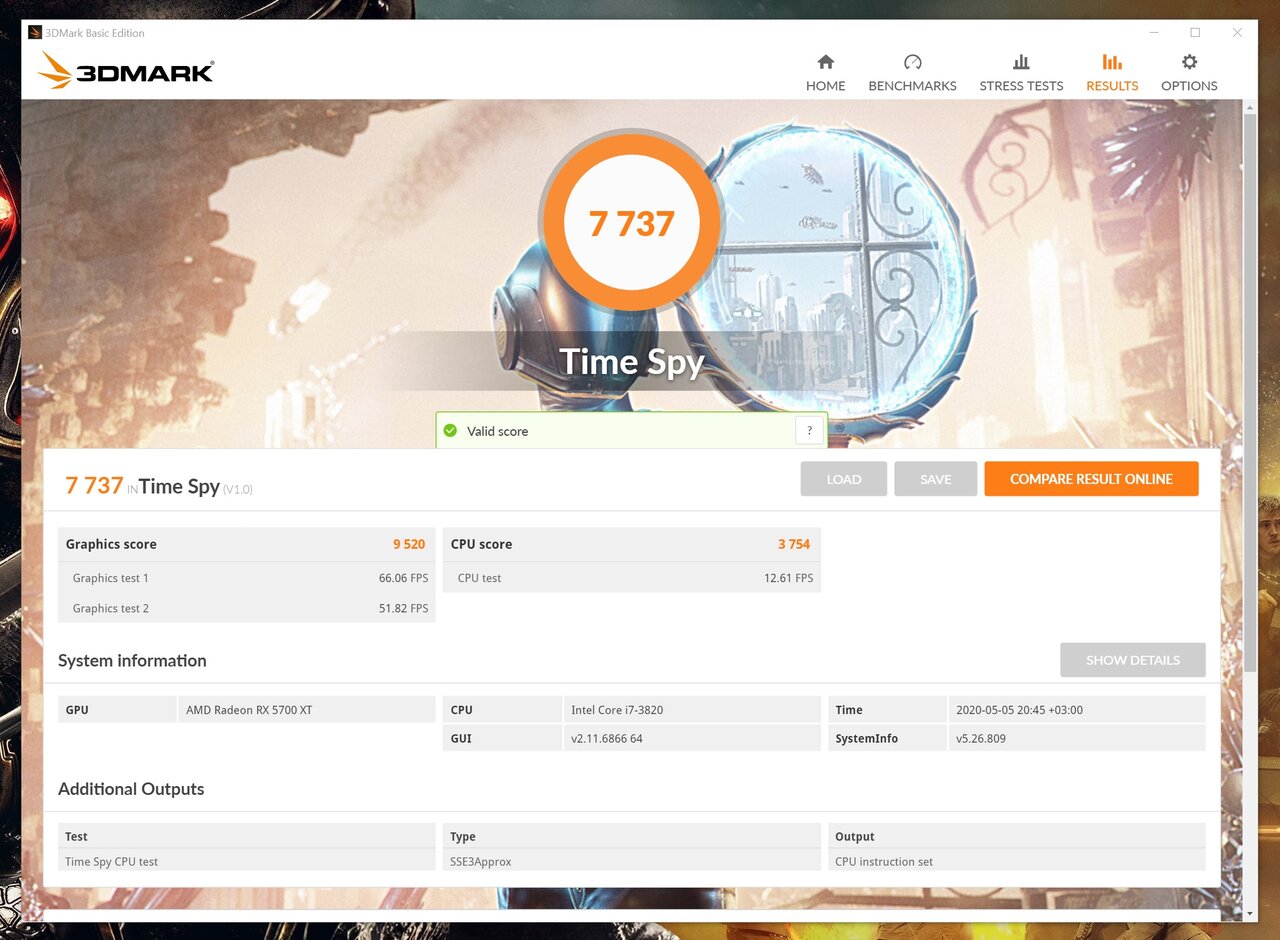Screen dimensions: 1280x940
Task: Click the Time Spy CPU test cell
Action: tap(246, 861)
